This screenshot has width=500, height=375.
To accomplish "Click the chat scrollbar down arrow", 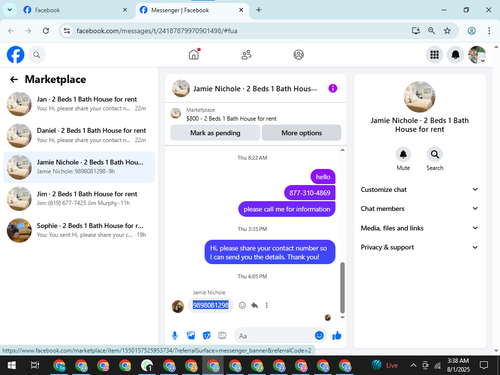I will [342, 317].
